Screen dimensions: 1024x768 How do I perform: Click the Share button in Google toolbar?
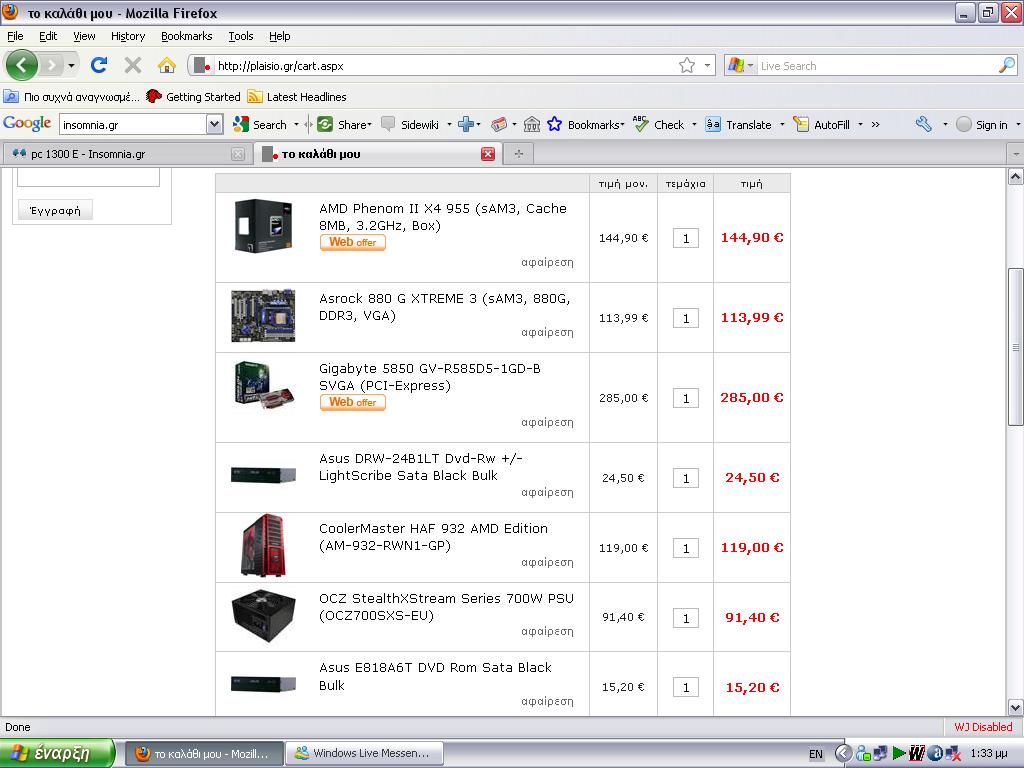(344, 124)
